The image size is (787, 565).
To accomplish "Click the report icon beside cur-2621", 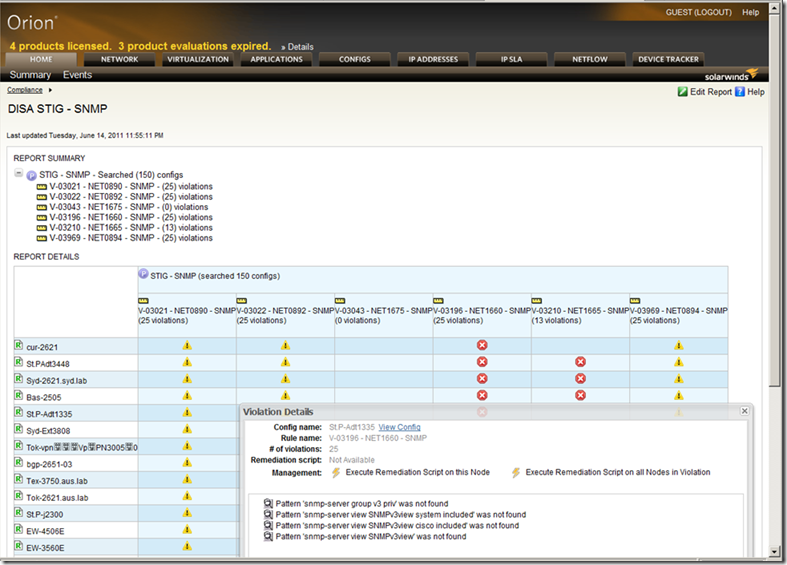I will pyautogui.click(x=19, y=345).
